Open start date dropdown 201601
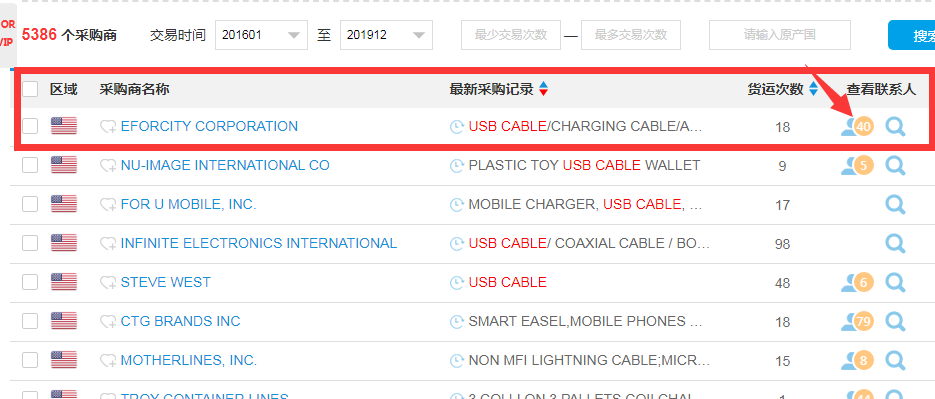 [x=261, y=35]
